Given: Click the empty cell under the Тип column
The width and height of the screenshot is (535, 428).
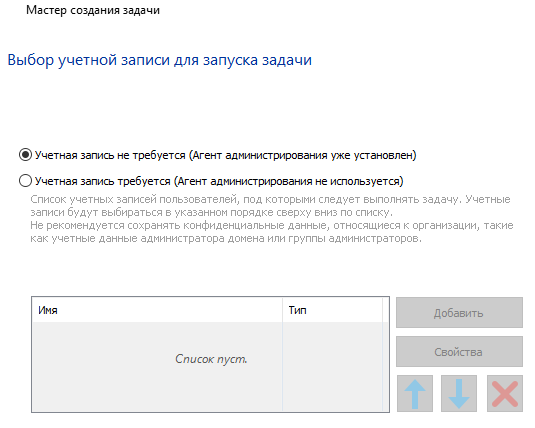Looking at the screenshot, I should [333, 366].
